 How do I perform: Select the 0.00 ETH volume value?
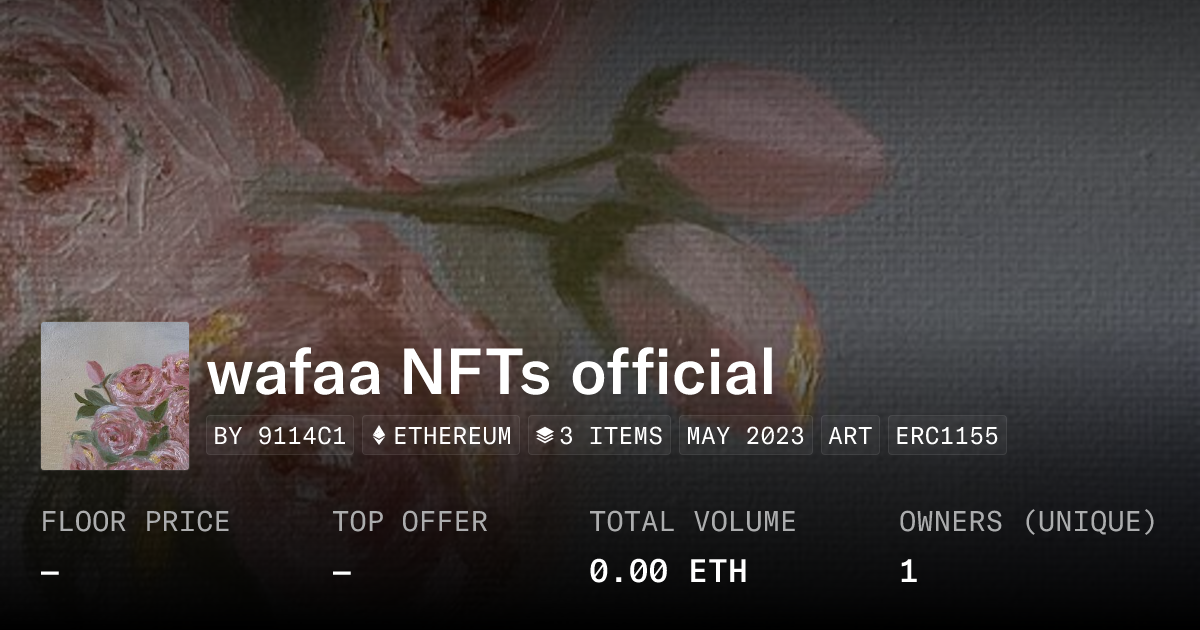pyautogui.click(x=668, y=572)
